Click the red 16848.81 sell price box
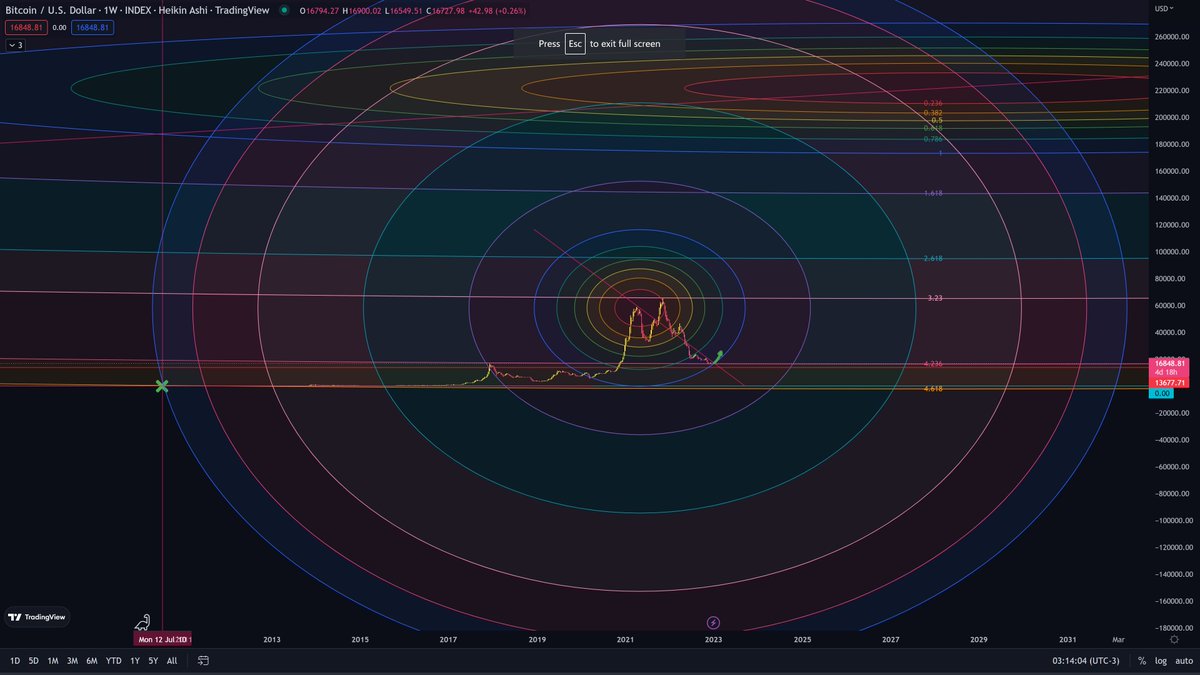The width and height of the screenshot is (1200, 675). point(25,28)
